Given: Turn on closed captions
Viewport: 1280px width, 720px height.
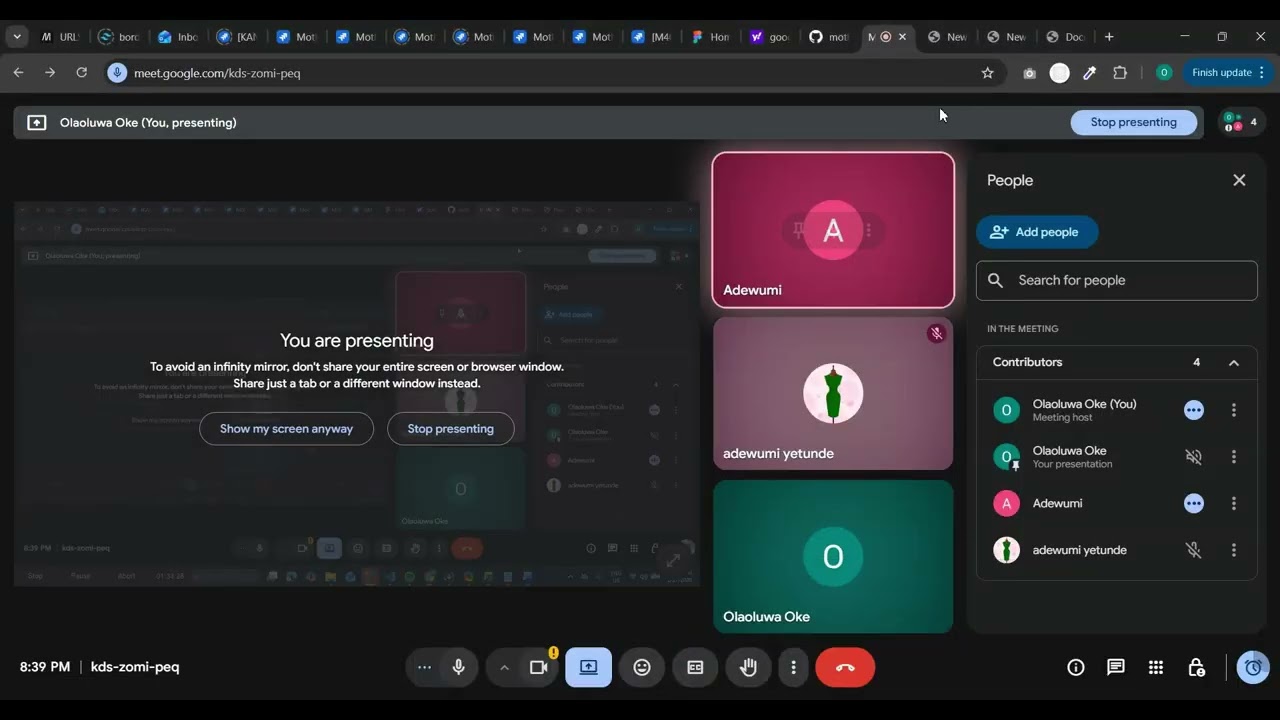Looking at the screenshot, I should click(695, 667).
